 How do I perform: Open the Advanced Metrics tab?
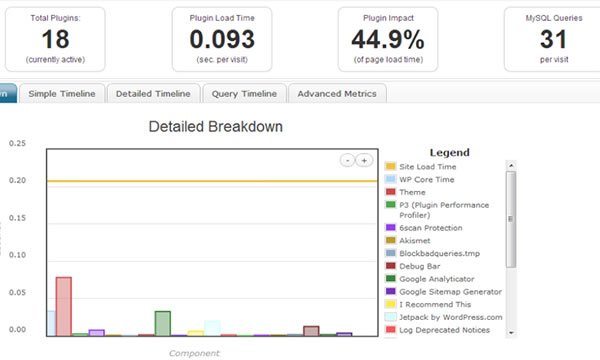pyautogui.click(x=337, y=93)
